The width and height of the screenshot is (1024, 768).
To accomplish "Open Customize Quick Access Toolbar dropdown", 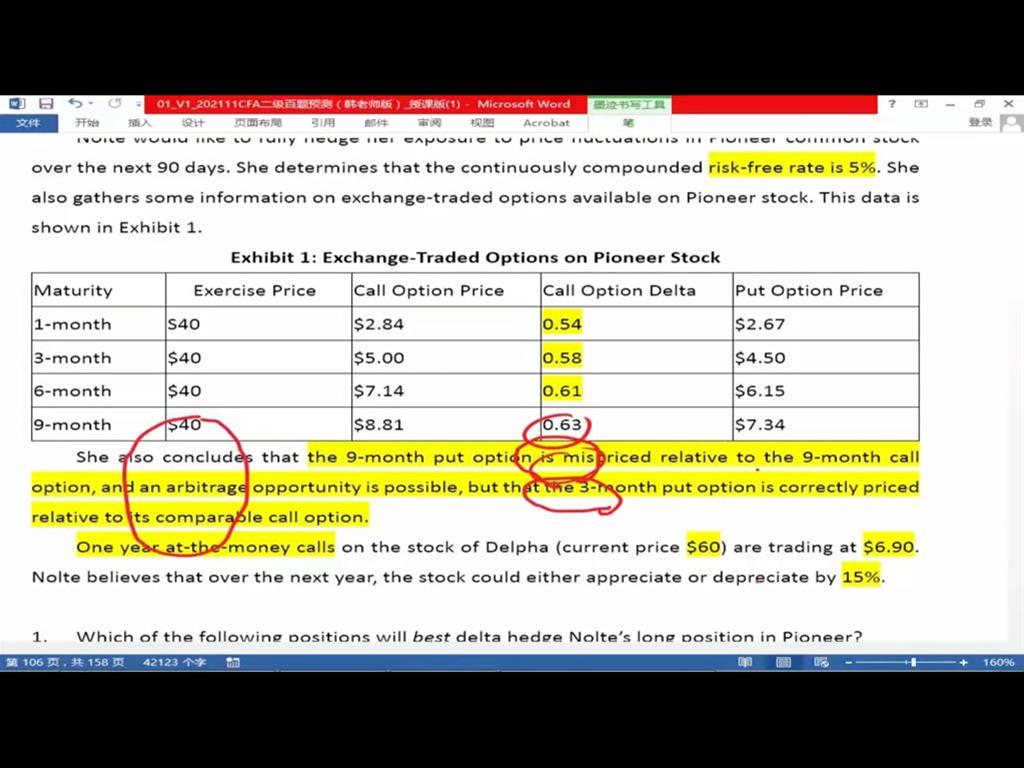I will (138, 104).
